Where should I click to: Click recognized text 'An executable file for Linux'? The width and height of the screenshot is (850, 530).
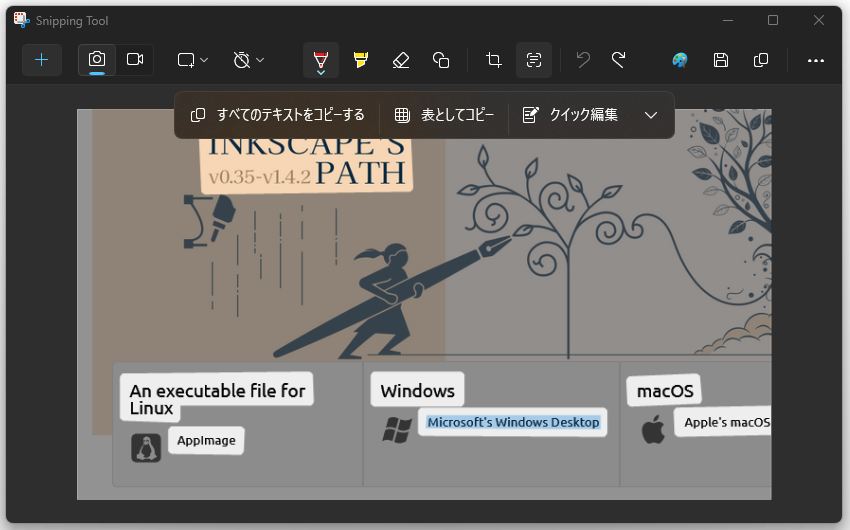tap(217, 399)
